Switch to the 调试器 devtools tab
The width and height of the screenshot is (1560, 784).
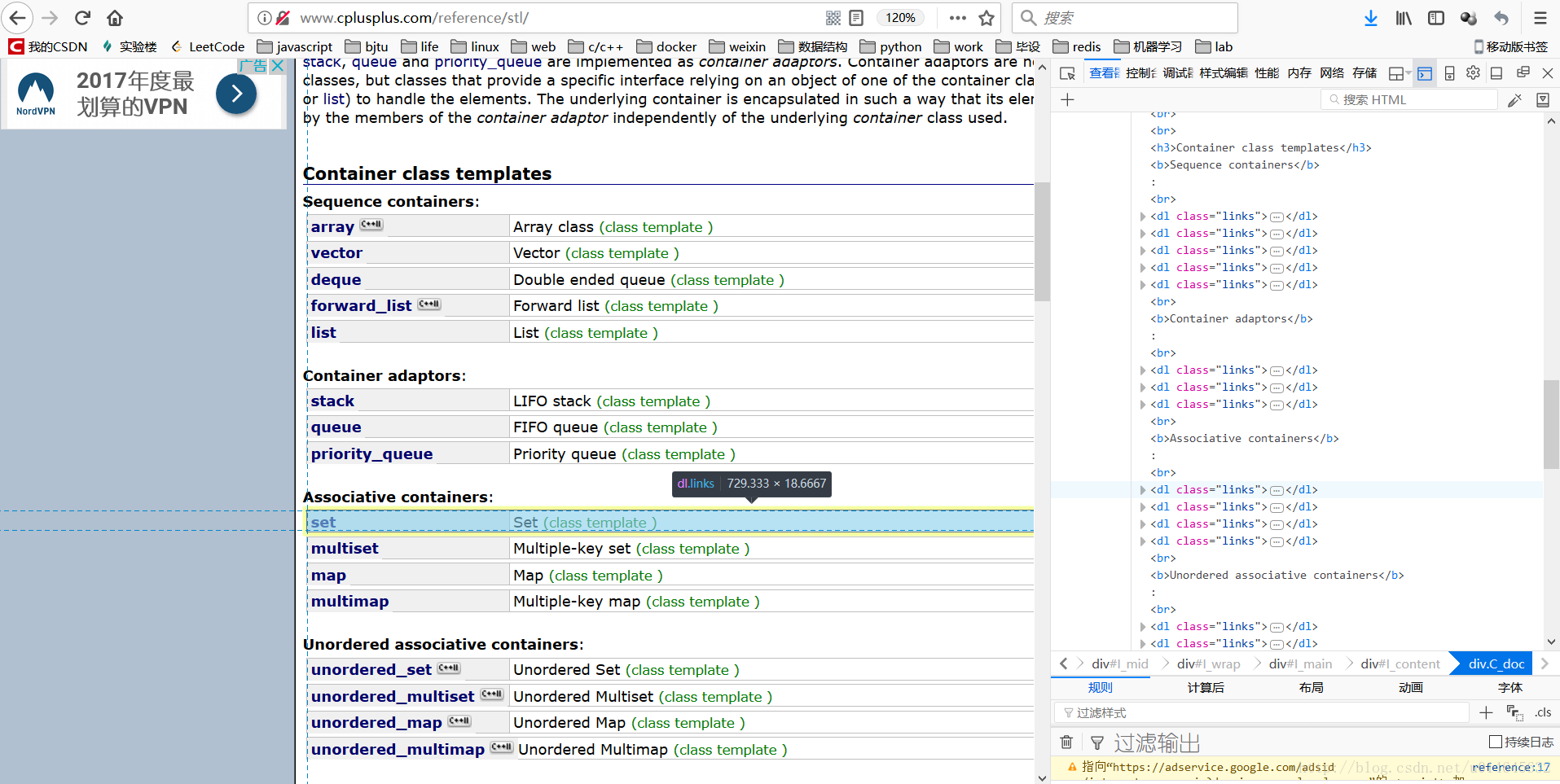[1177, 73]
